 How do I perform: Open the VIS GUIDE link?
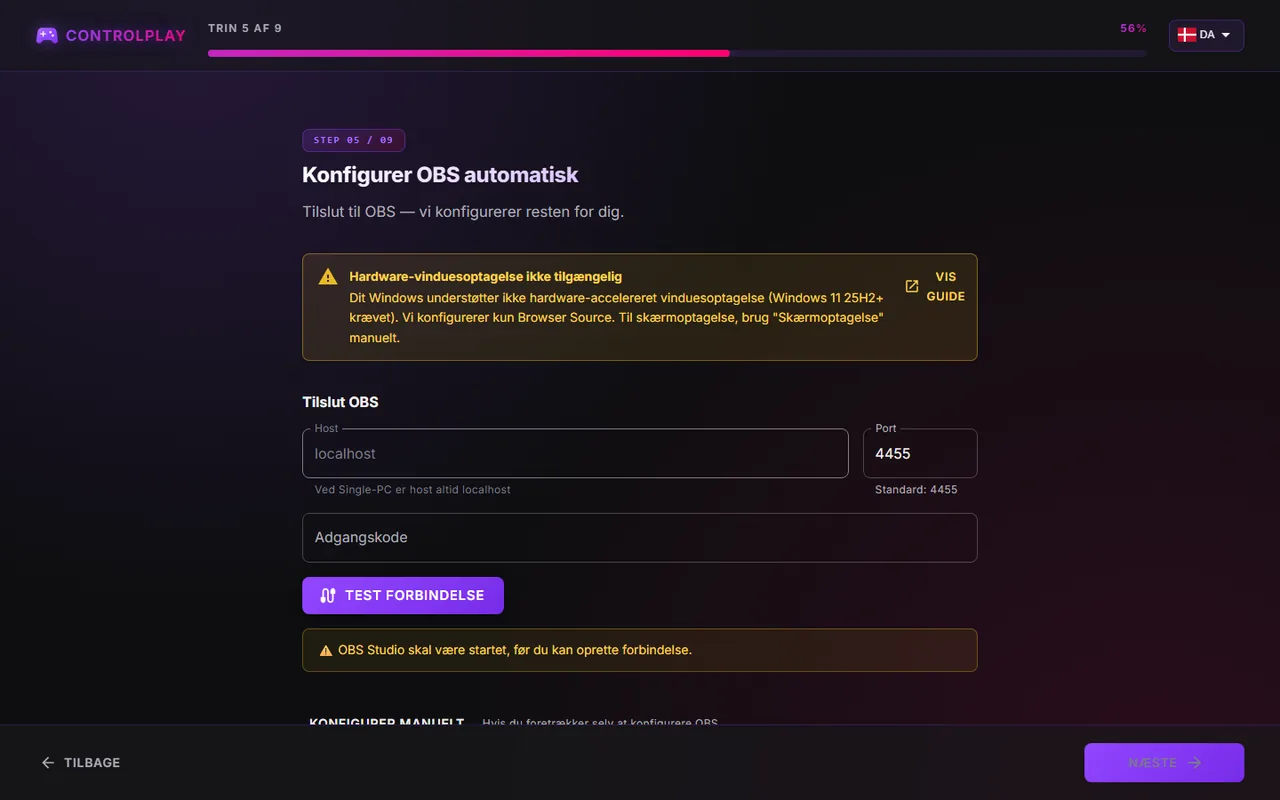pos(935,286)
